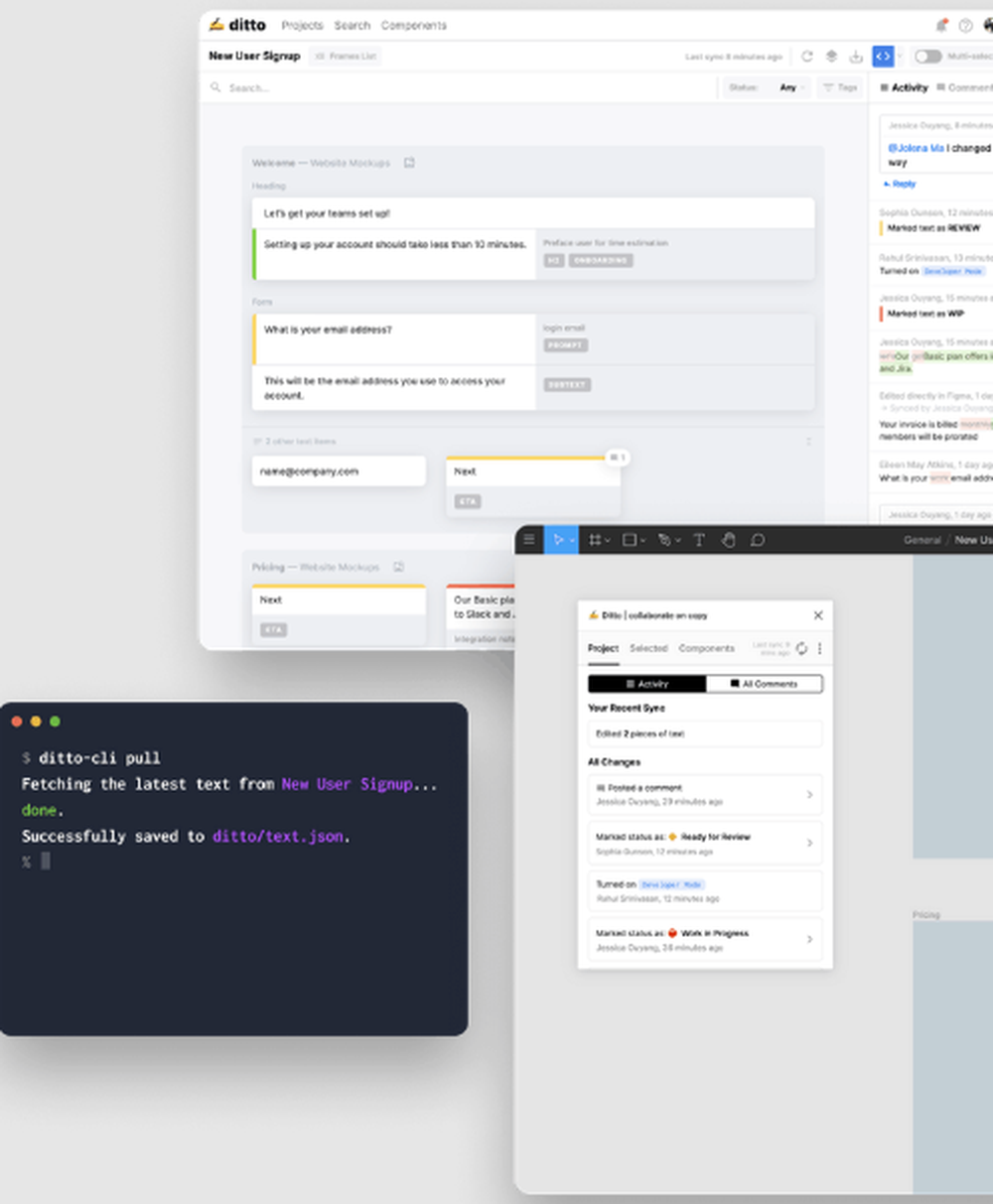Viewport: 993px width, 1204px height.
Task: Select the Pen tool in Figma toolbar
Action: (663, 539)
